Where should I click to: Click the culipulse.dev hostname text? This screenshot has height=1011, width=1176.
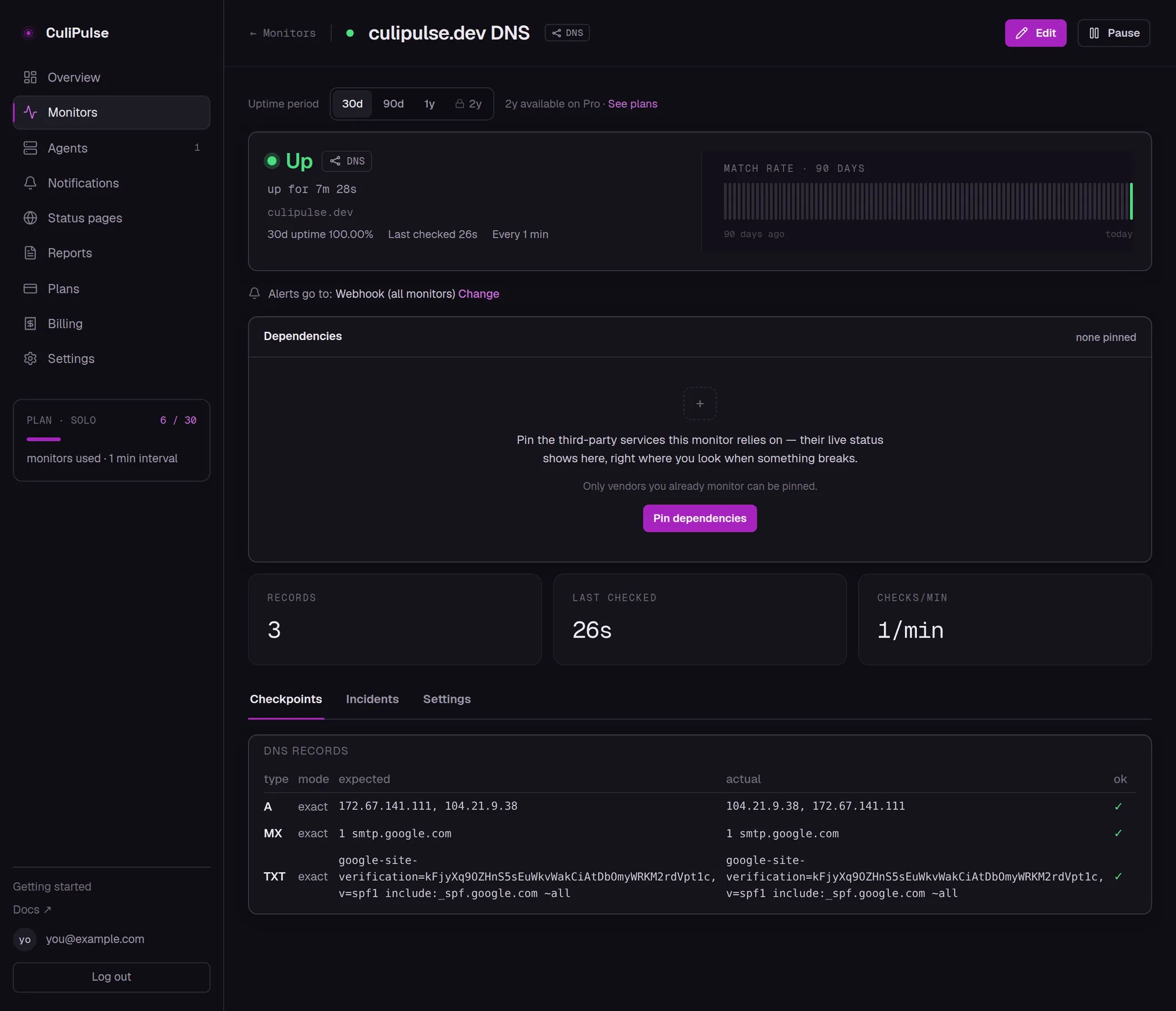click(x=310, y=213)
